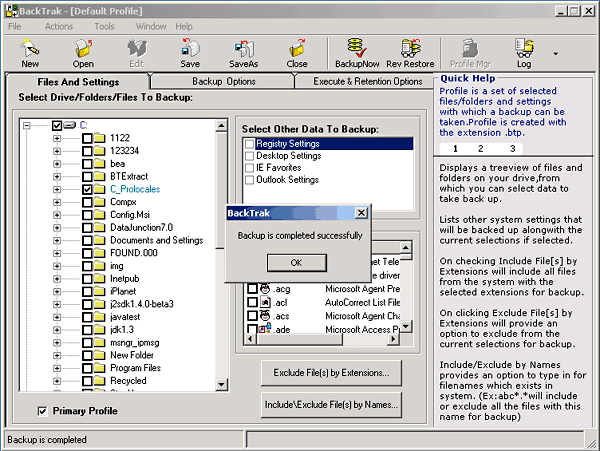Image resolution: width=600 pixels, height=451 pixels.
Task: Expand the Documents and Settings node
Action: (x=57, y=240)
